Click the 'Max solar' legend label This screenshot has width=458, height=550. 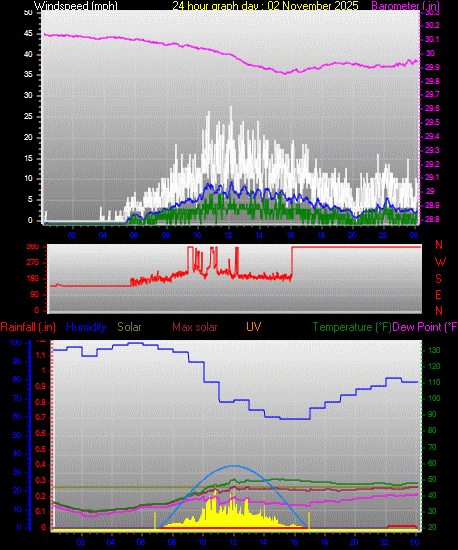[195, 327]
